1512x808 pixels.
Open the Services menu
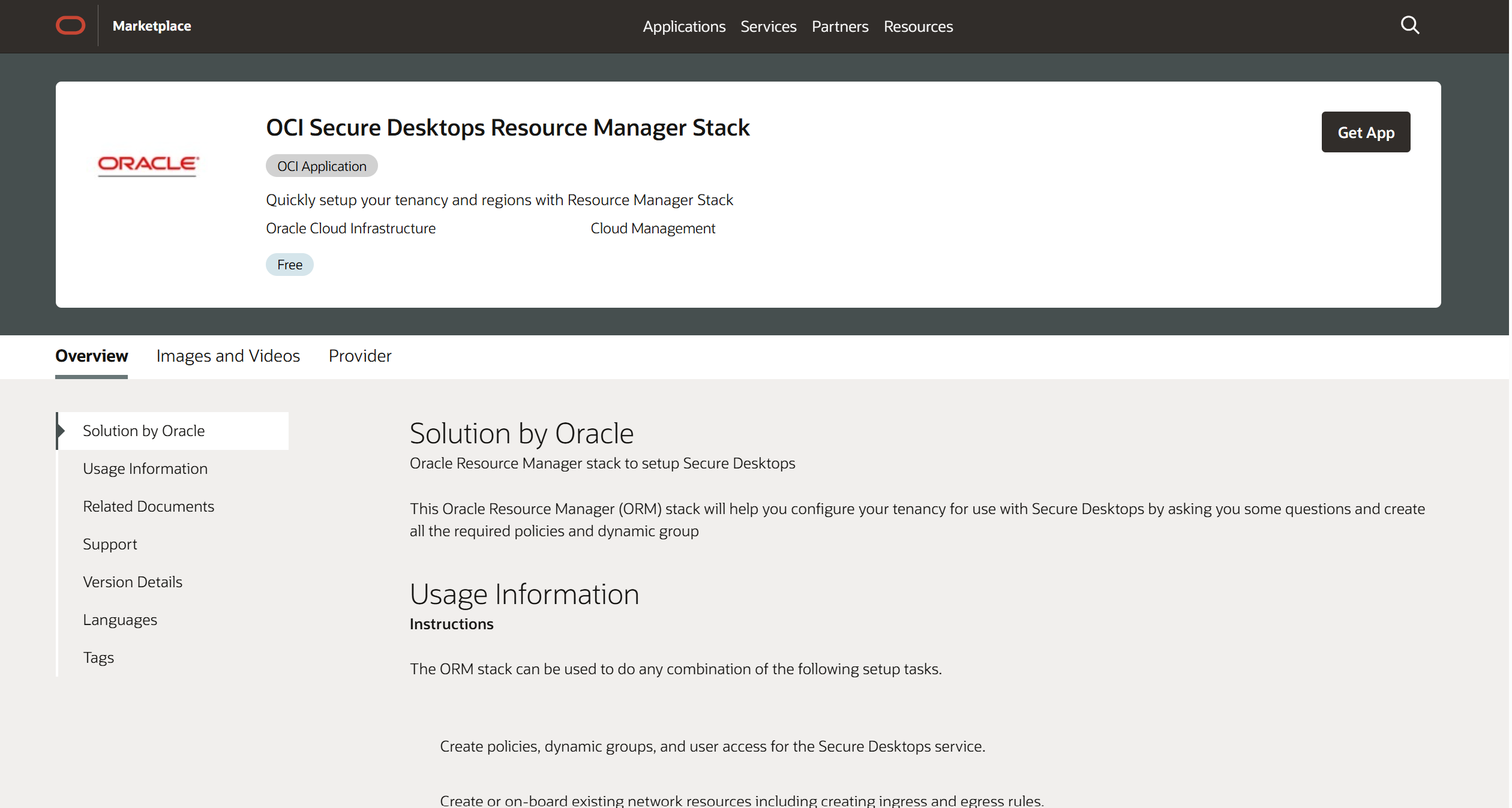[x=769, y=26]
